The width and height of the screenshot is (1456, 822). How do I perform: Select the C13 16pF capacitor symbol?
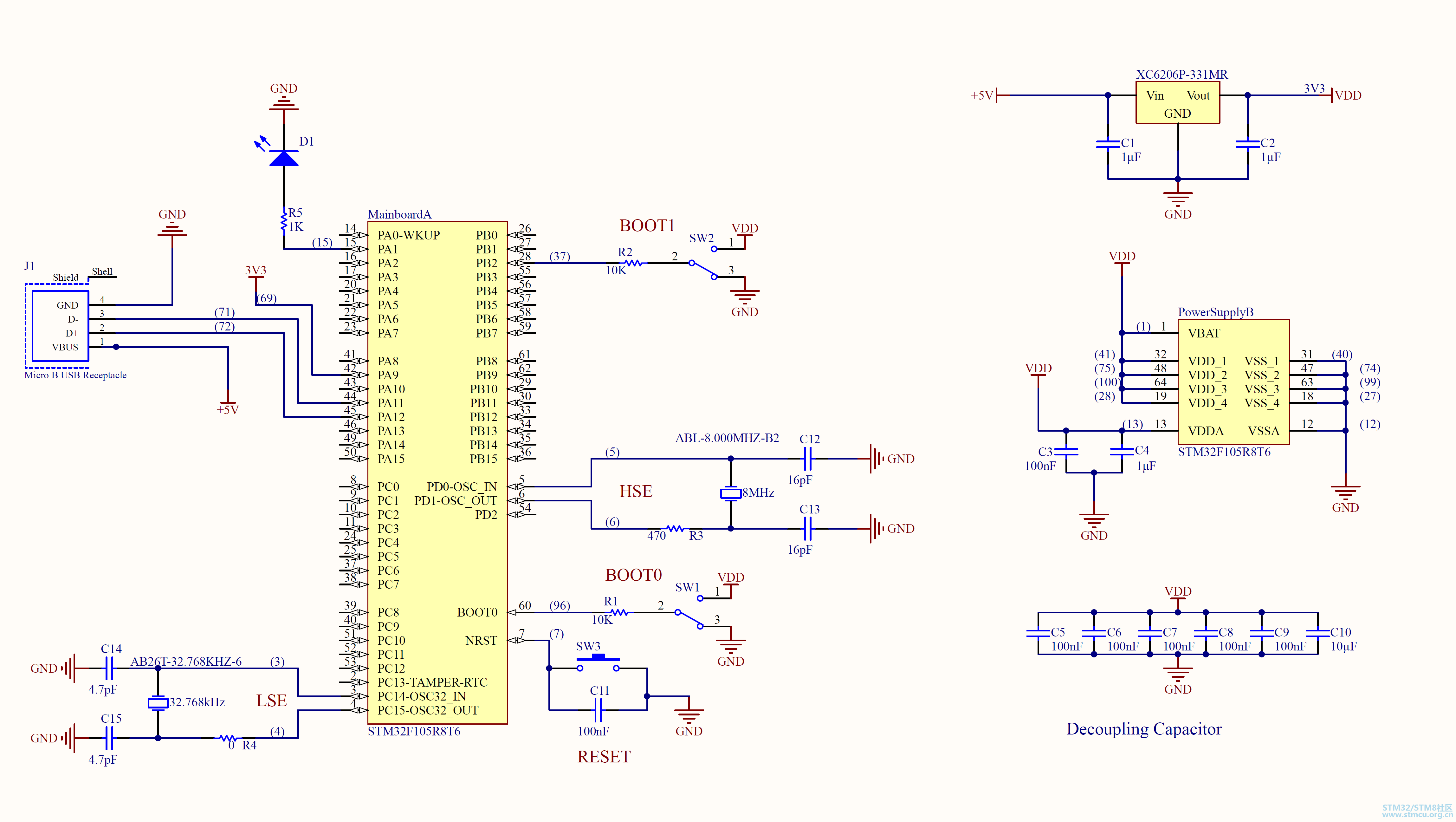click(x=808, y=529)
